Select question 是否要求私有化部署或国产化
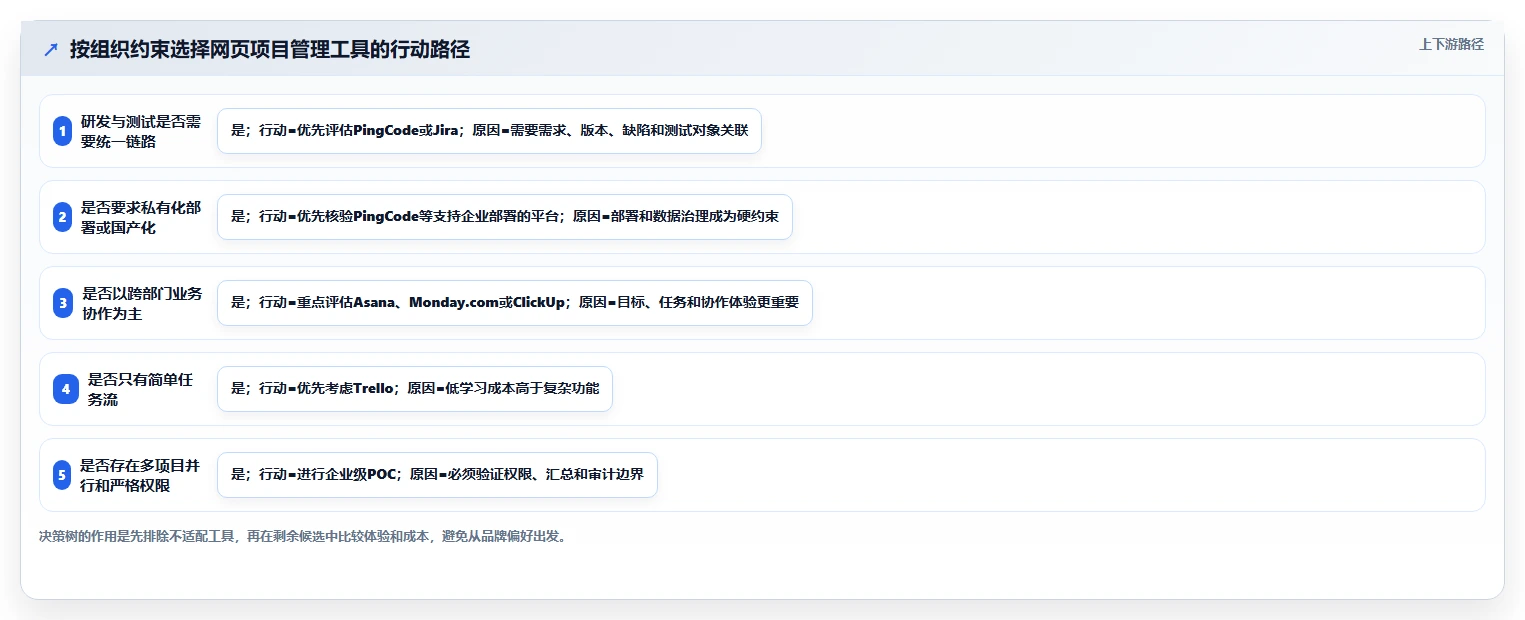1525x620 pixels. point(141,217)
